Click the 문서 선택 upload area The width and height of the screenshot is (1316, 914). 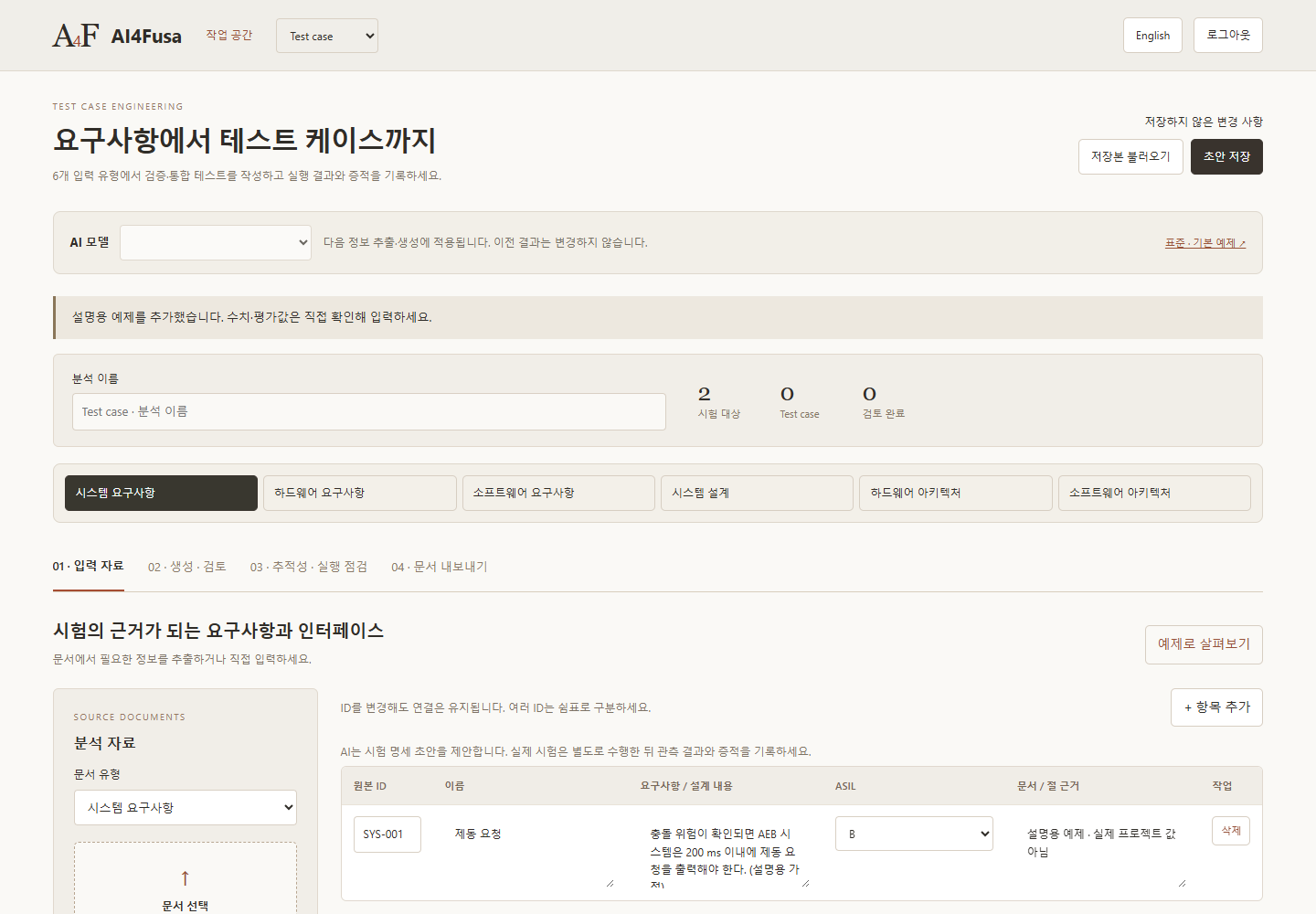[186, 879]
